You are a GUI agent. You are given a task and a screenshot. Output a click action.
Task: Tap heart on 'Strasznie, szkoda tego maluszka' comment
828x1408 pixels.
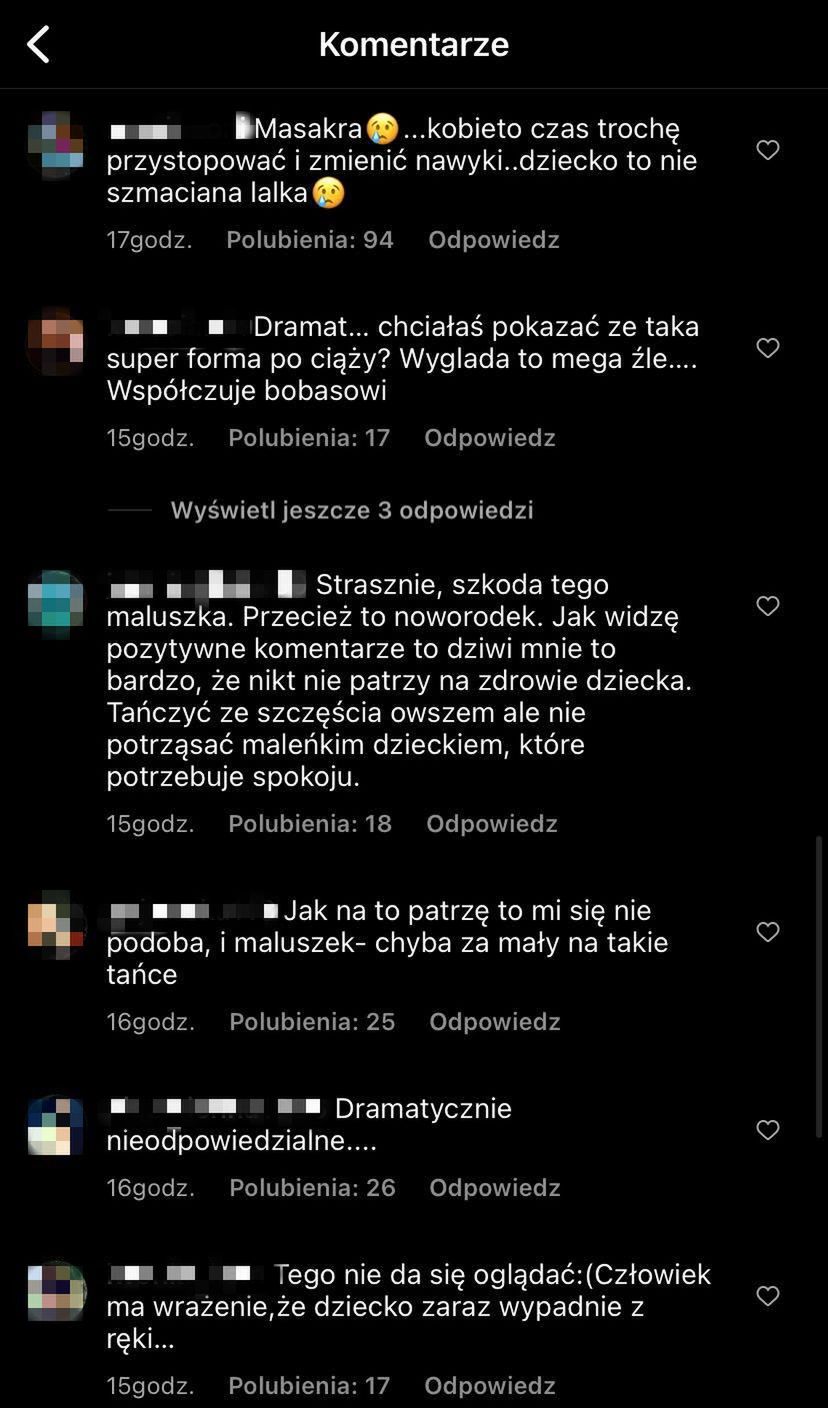(768, 606)
